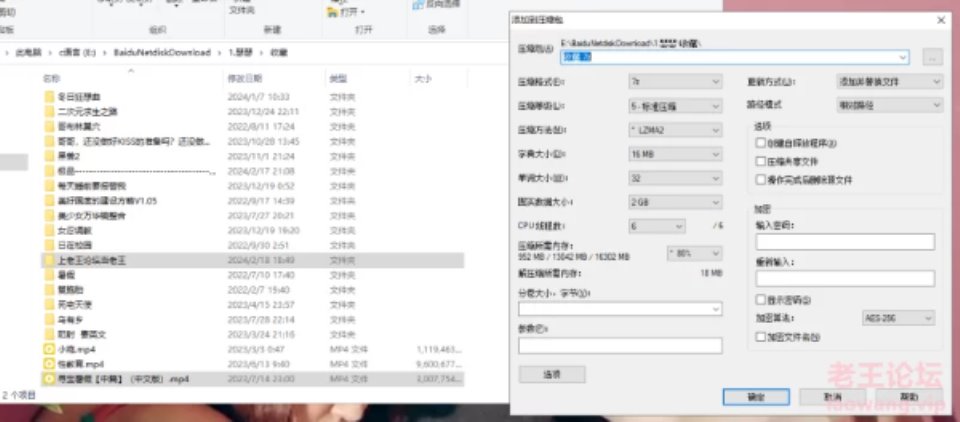The image size is (960, 422).
Task: Open memory usage dropdown showing 80%
Action: 694,253
